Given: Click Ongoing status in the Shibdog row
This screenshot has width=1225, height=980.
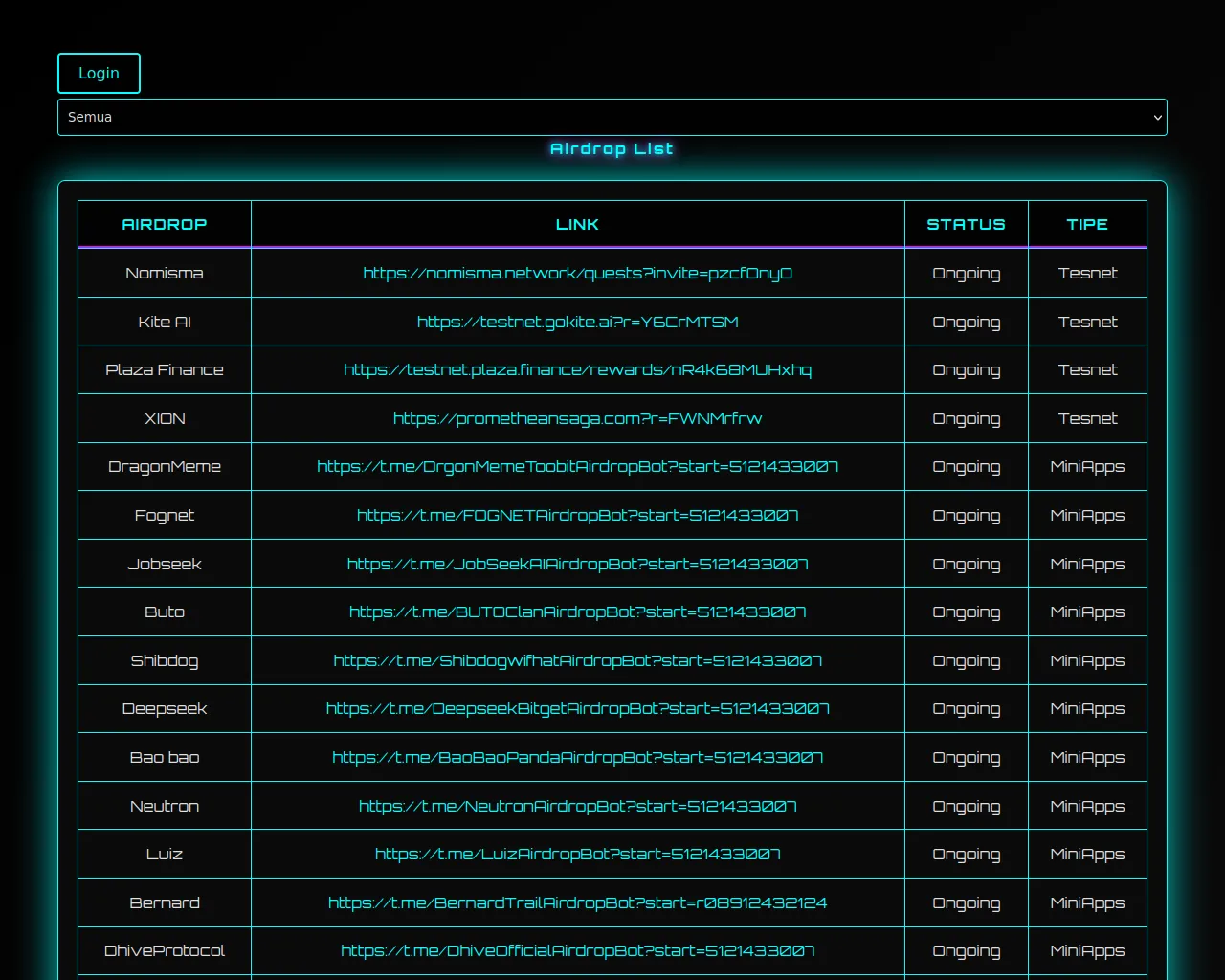Looking at the screenshot, I should click(967, 660).
